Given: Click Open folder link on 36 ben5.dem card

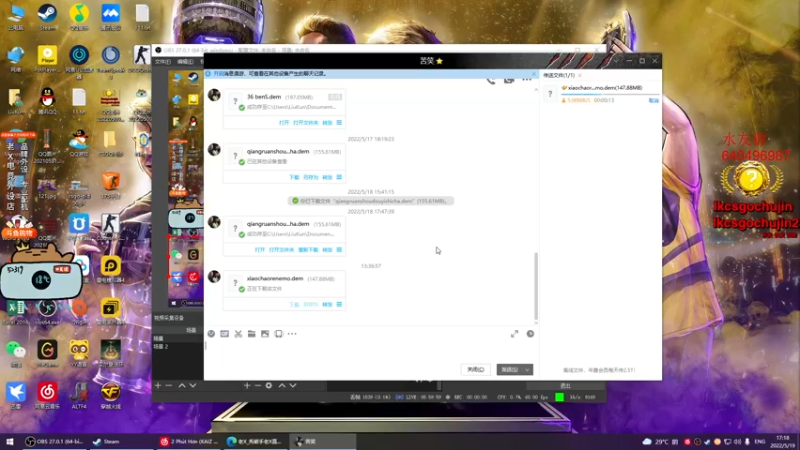Looking at the screenshot, I should 306,123.
